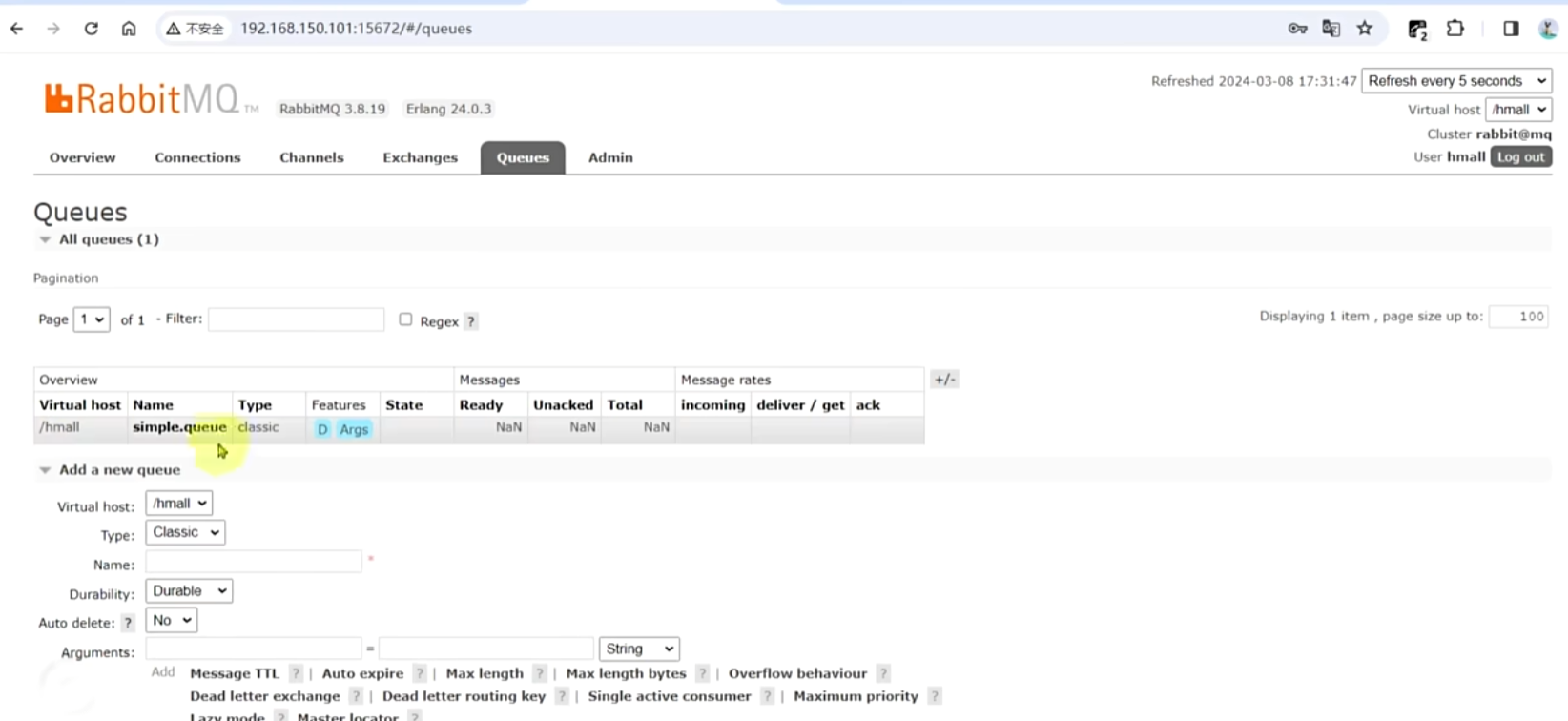This screenshot has width=1568, height=721.
Task: Open the Auto delete help question mark
Action: pos(128,623)
